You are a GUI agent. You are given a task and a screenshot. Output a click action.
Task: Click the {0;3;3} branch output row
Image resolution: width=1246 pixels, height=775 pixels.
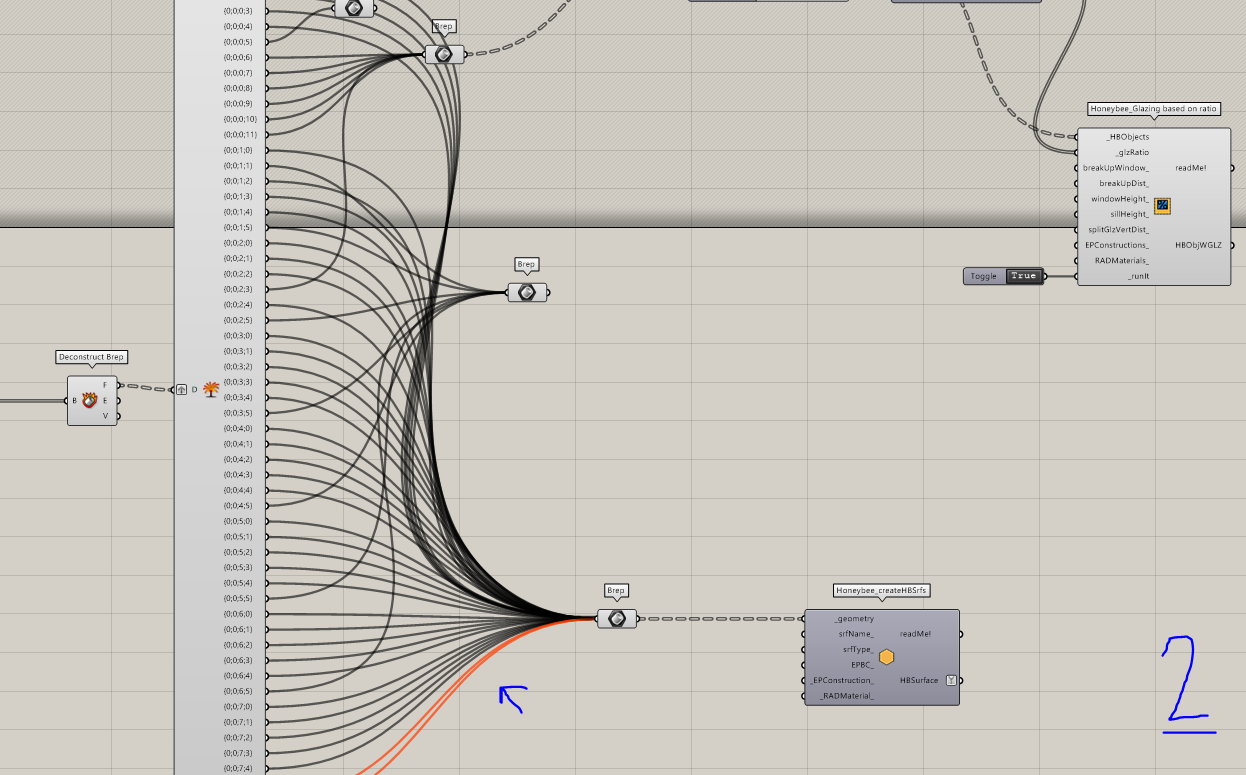pos(238,382)
